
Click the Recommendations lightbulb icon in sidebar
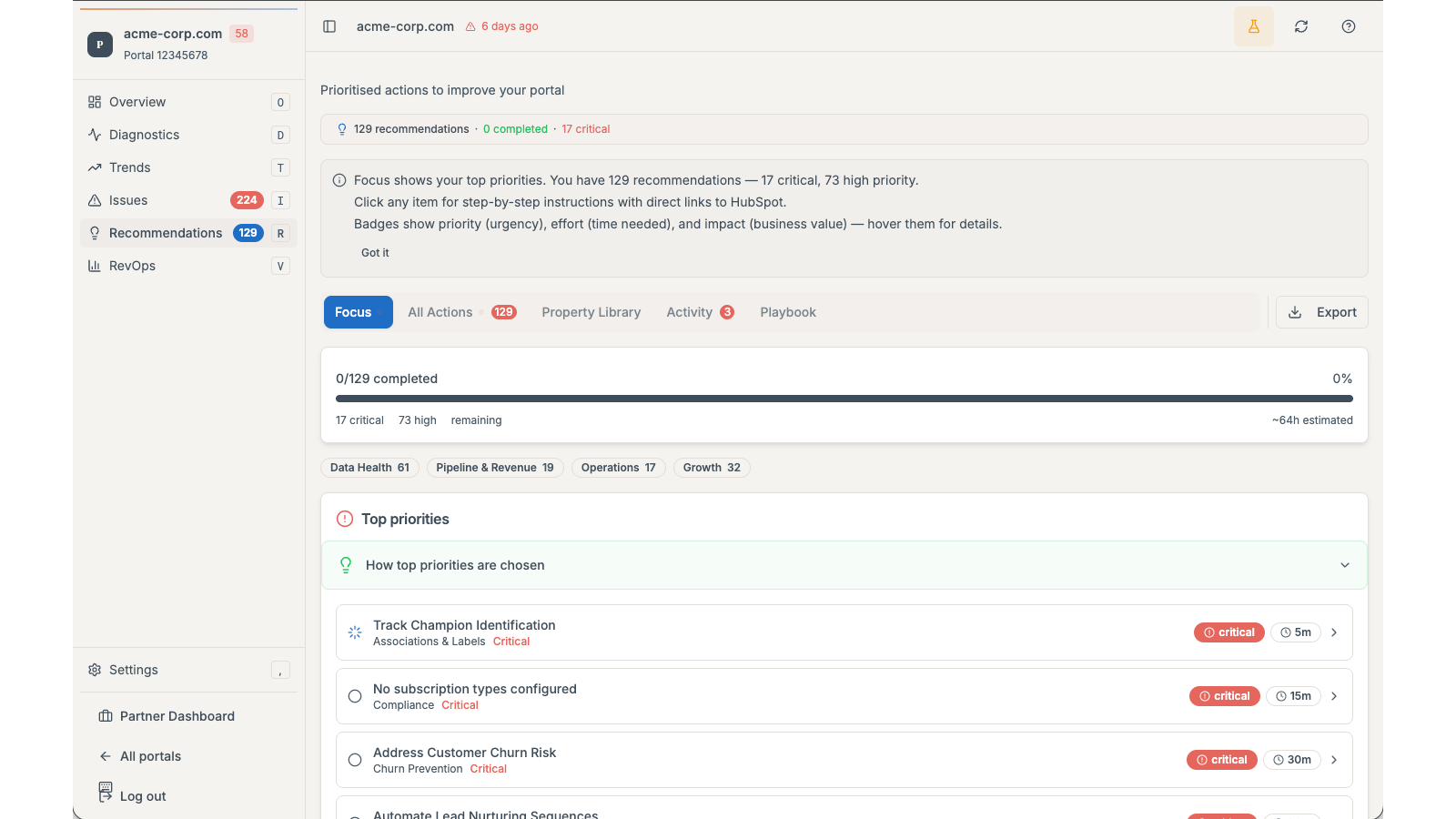[x=95, y=233]
